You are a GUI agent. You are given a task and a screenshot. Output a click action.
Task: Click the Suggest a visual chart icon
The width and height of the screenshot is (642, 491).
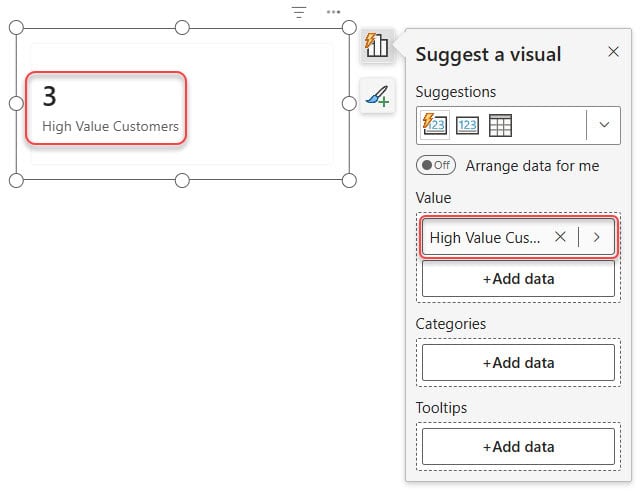376,46
